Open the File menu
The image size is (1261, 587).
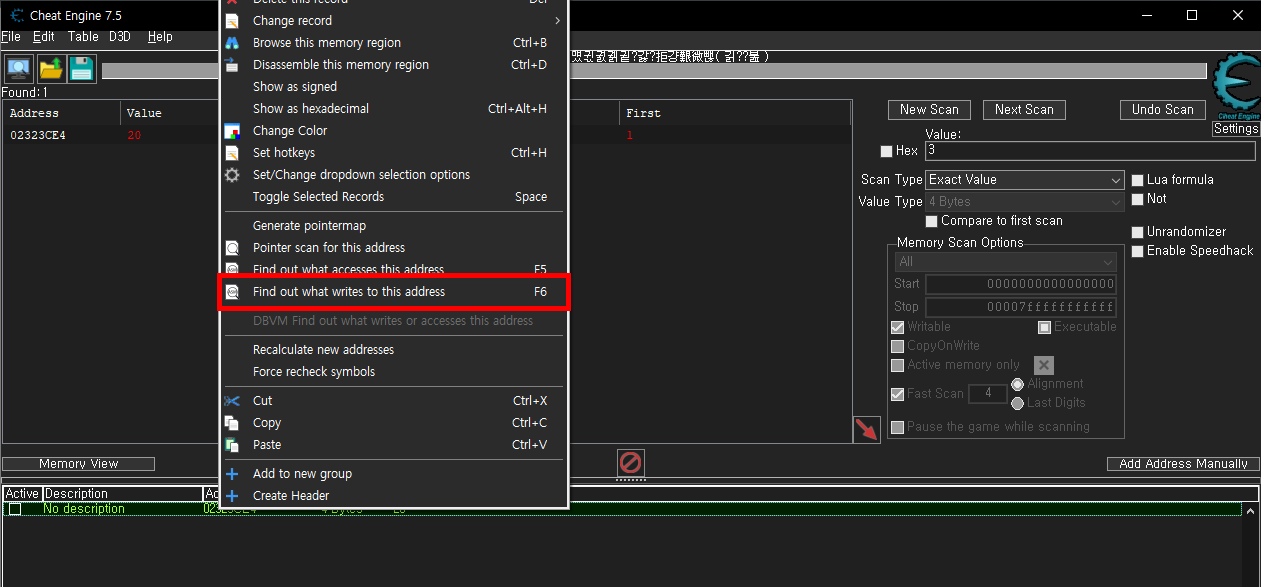click(11, 37)
